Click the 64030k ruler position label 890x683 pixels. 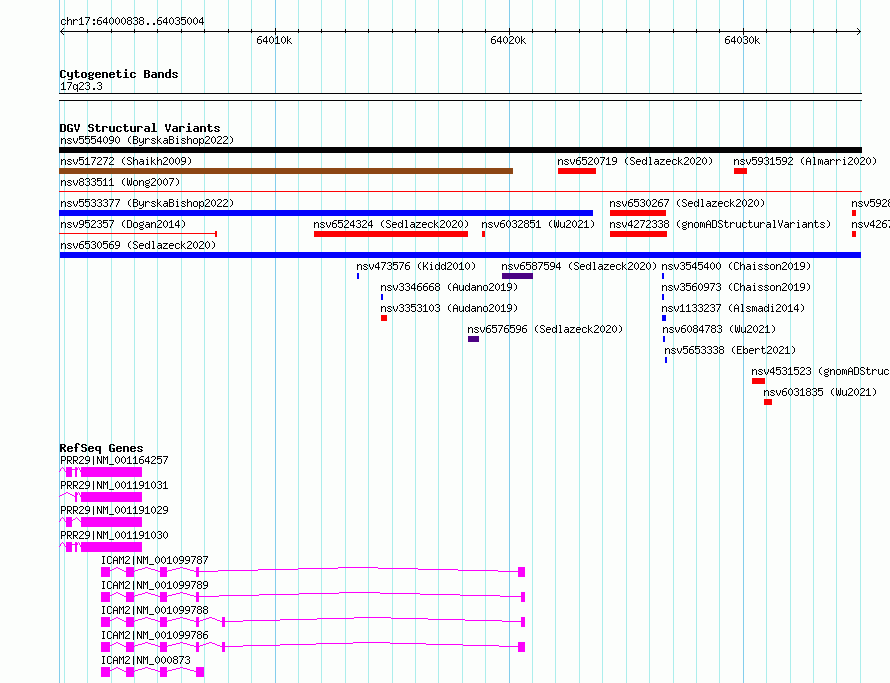coord(742,40)
